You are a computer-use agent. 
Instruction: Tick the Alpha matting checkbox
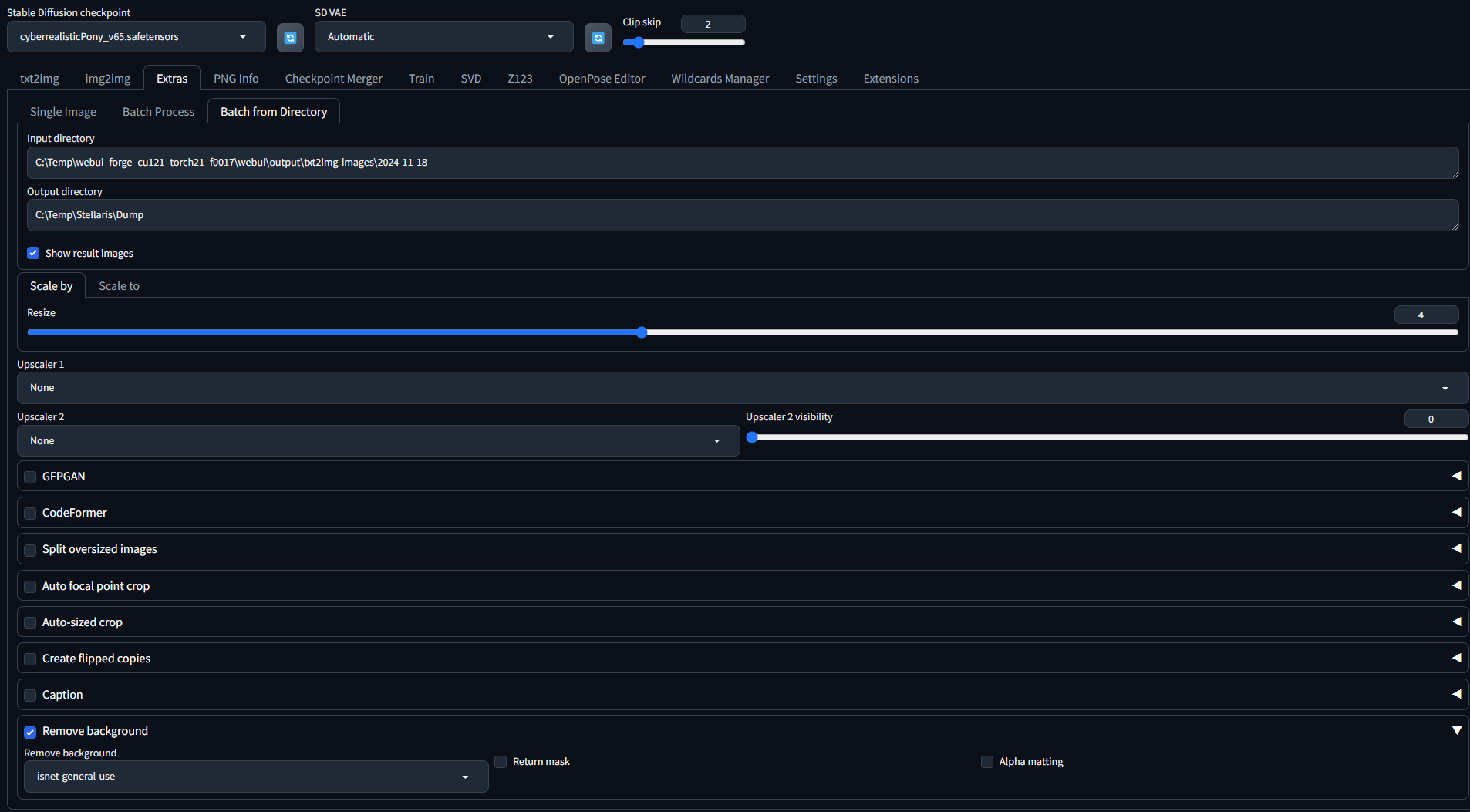pyautogui.click(x=987, y=762)
